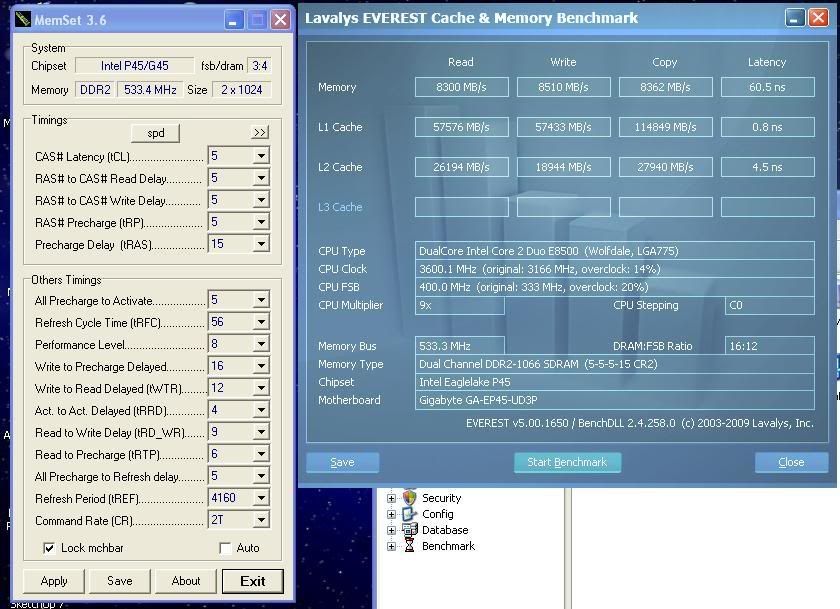This screenshot has width=840, height=609.
Task: Click the L1 Cache Read 57576 MB/s field
Action: tap(461, 127)
